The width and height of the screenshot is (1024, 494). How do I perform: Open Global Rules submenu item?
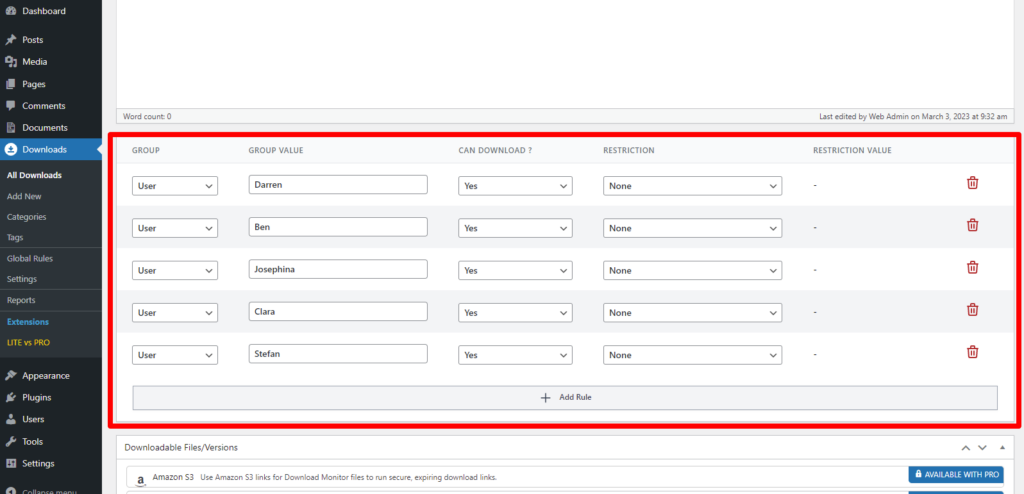point(30,258)
